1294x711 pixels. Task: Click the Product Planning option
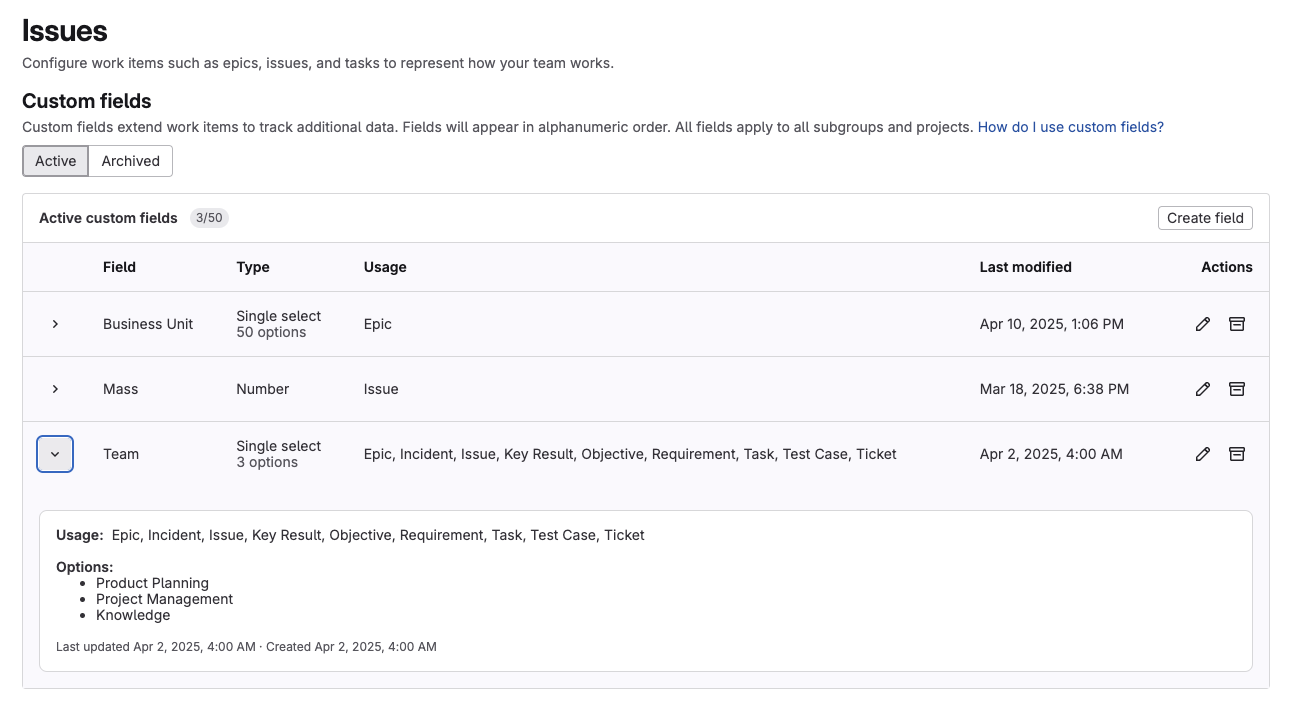tap(152, 583)
